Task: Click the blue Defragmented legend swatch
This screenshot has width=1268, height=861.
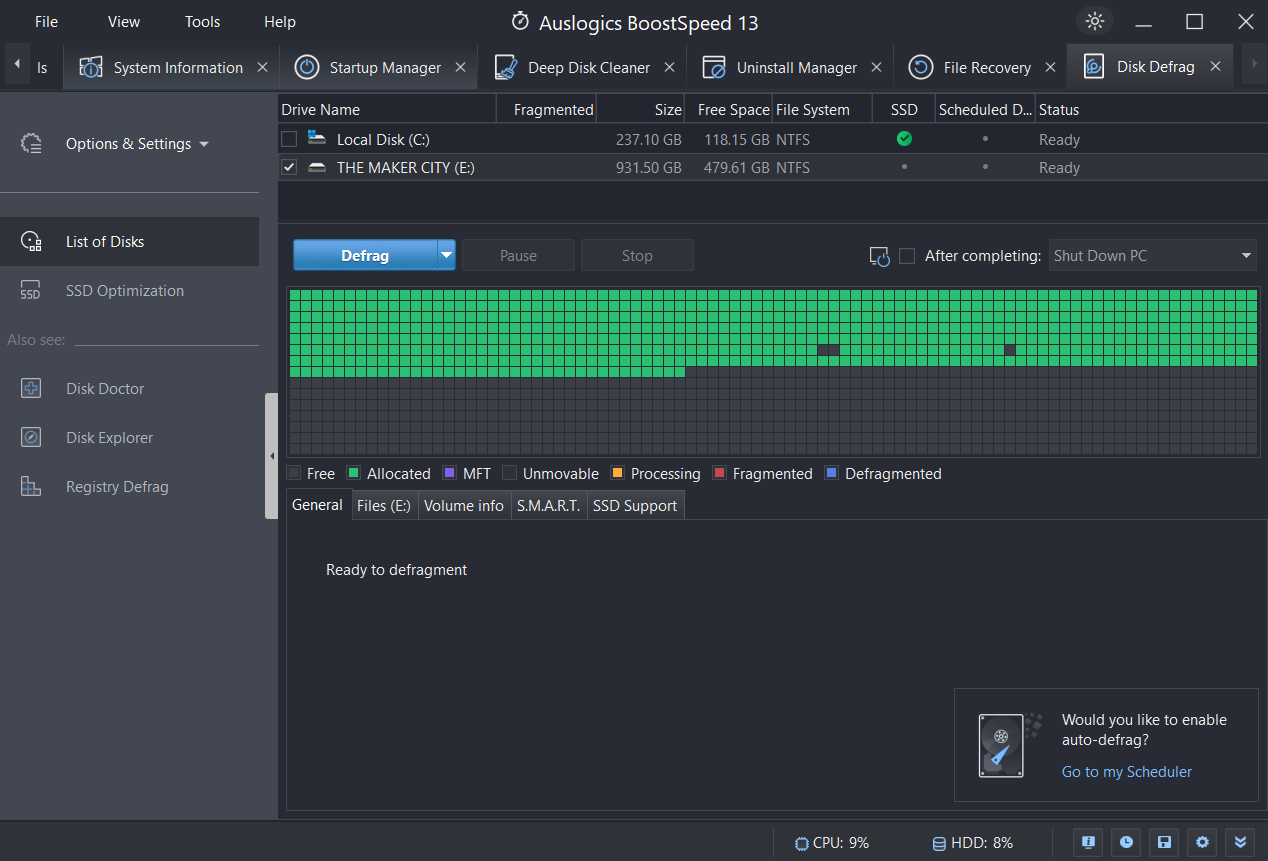Action: [831, 473]
